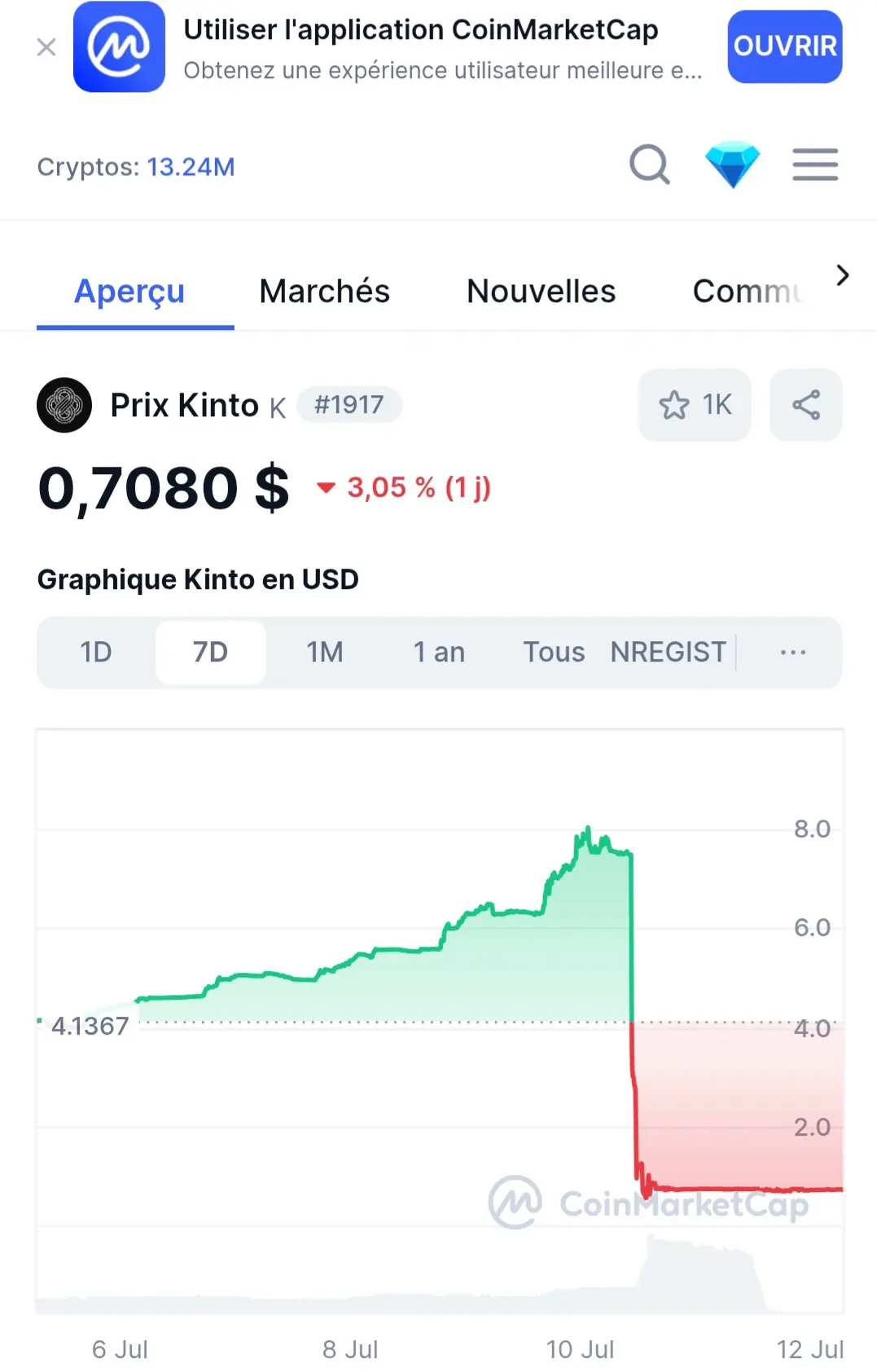Open the three-dots chart options

pyautogui.click(x=792, y=653)
